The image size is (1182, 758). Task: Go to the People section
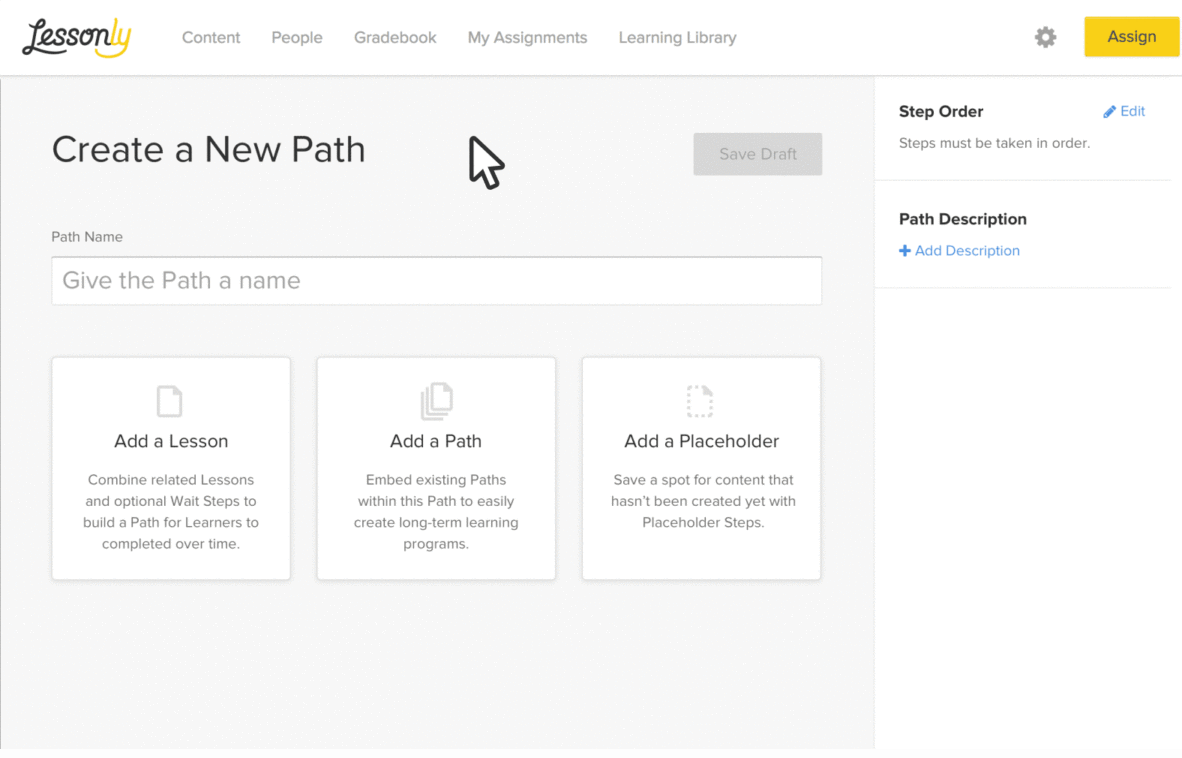(x=297, y=38)
